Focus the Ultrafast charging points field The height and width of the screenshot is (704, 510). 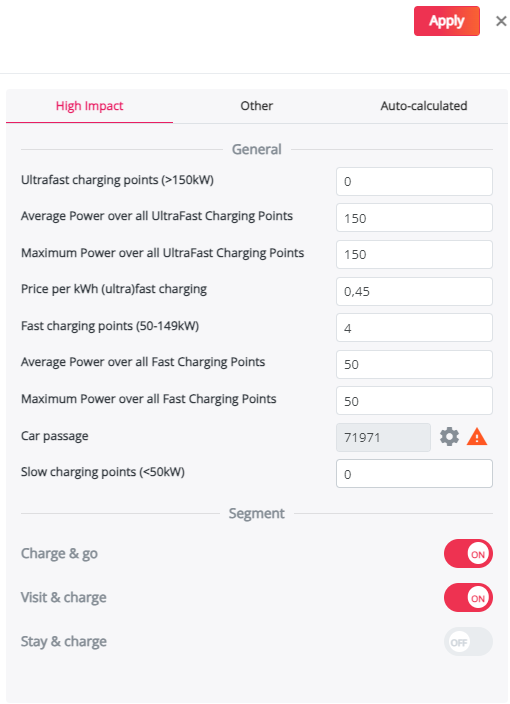pos(414,181)
